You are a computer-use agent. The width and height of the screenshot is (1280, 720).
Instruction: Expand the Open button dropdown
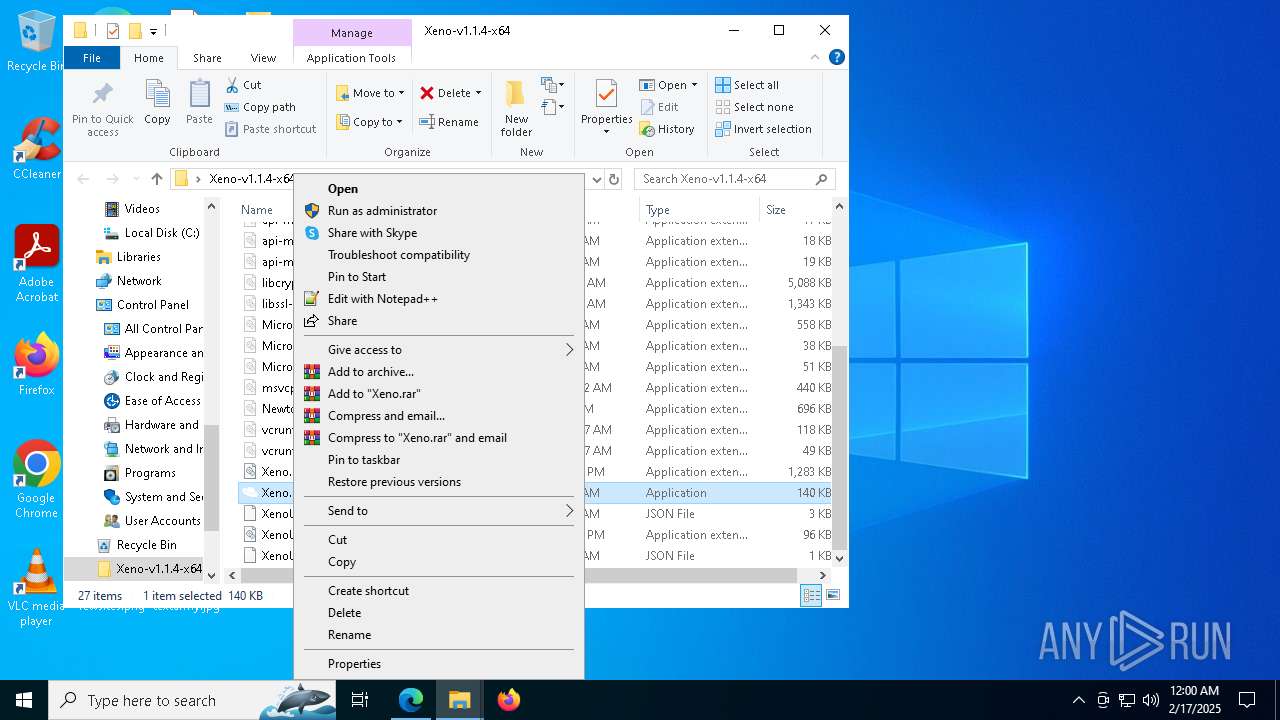coord(694,85)
